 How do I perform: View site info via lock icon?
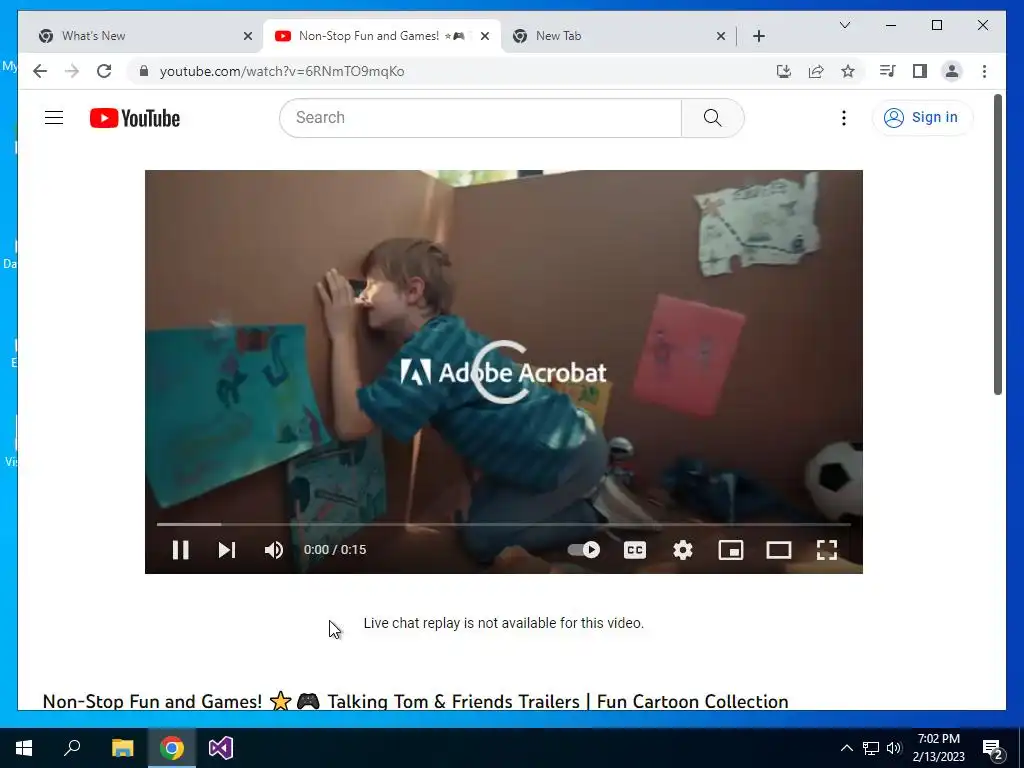point(144,71)
